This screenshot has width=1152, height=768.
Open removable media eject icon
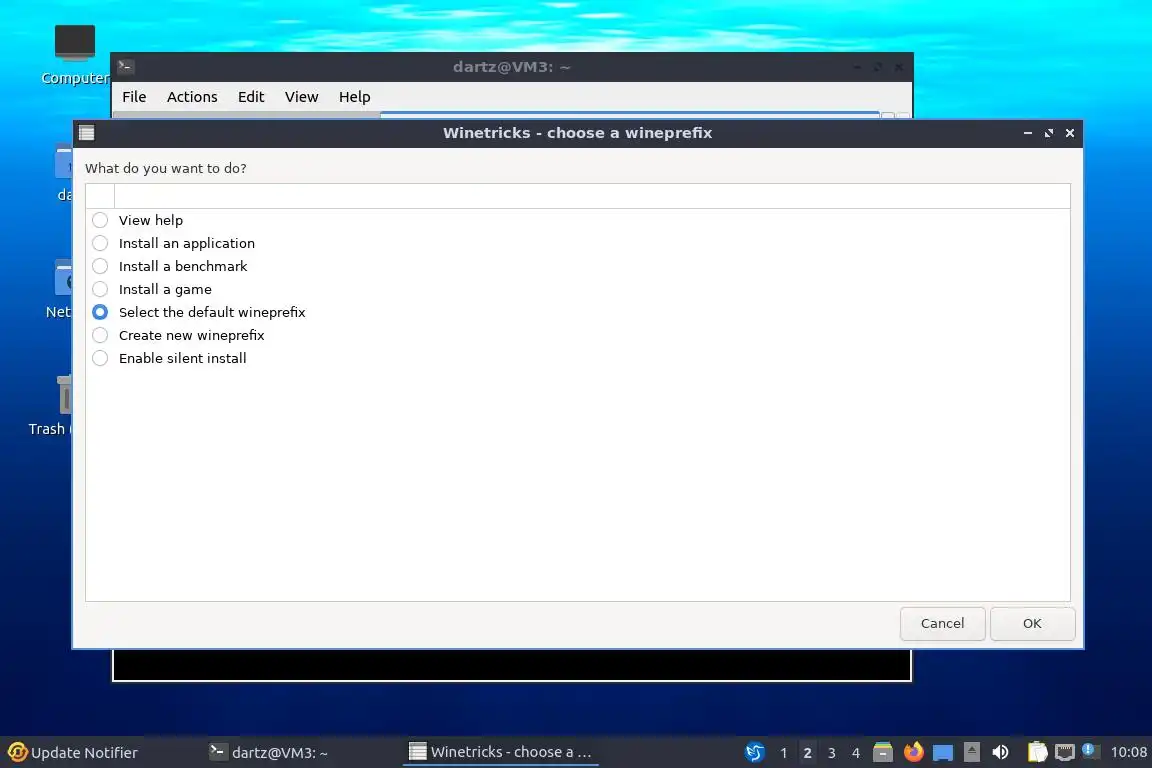[x=971, y=752]
